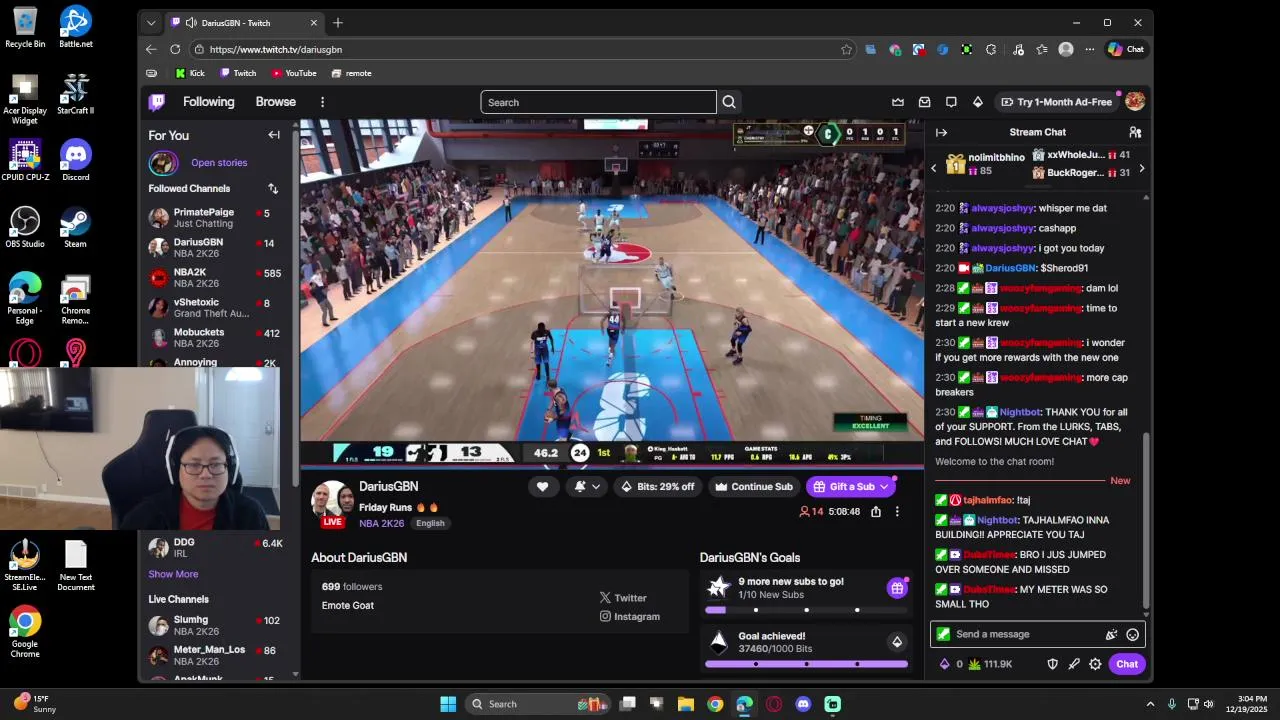Open the stream's three-dot more menu

897,511
